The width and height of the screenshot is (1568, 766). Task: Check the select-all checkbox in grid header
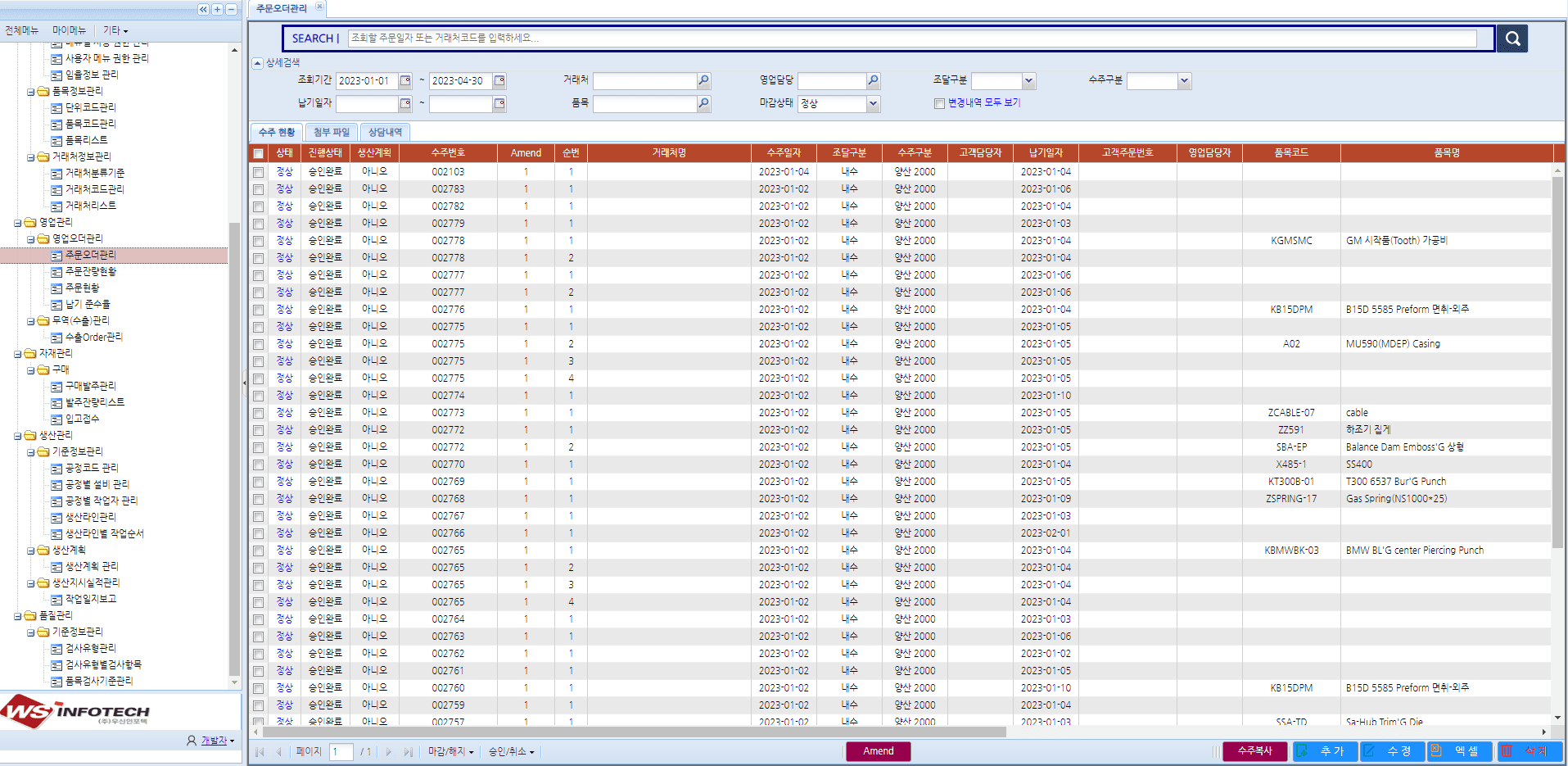pos(259,153)
